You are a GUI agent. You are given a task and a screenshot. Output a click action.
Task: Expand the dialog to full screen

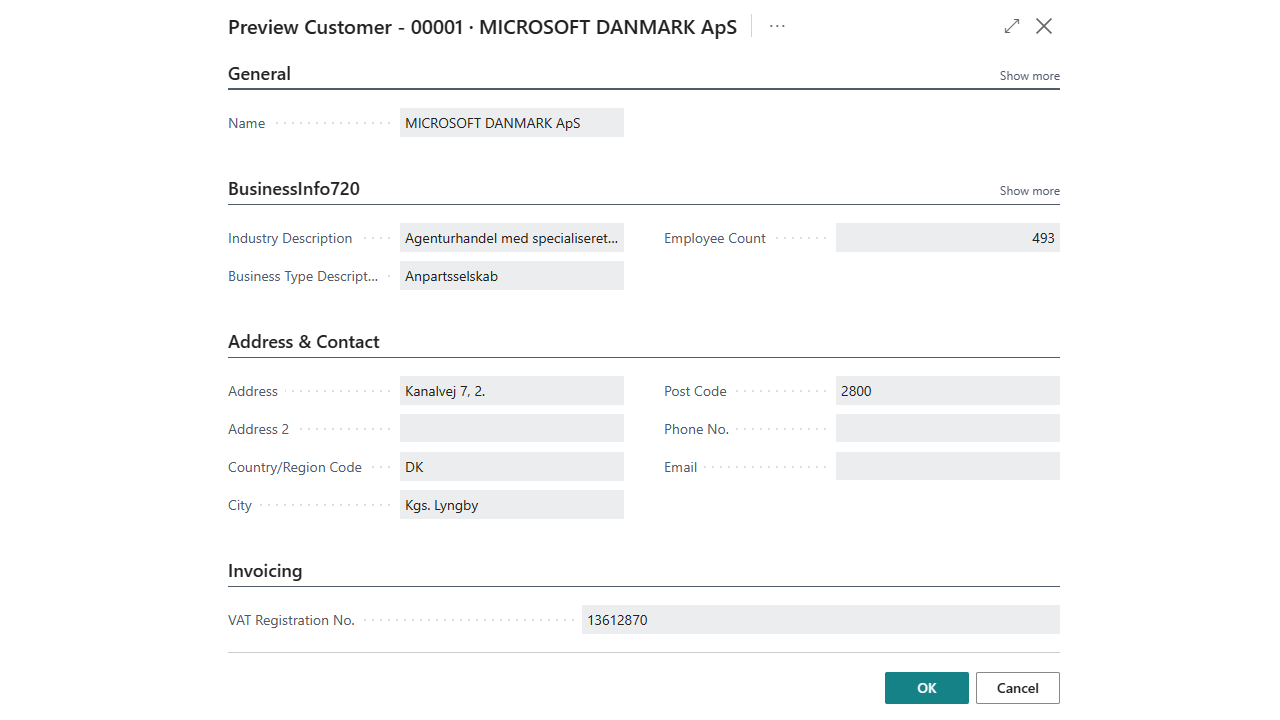pyautogui.click(x=1012, y=27)
